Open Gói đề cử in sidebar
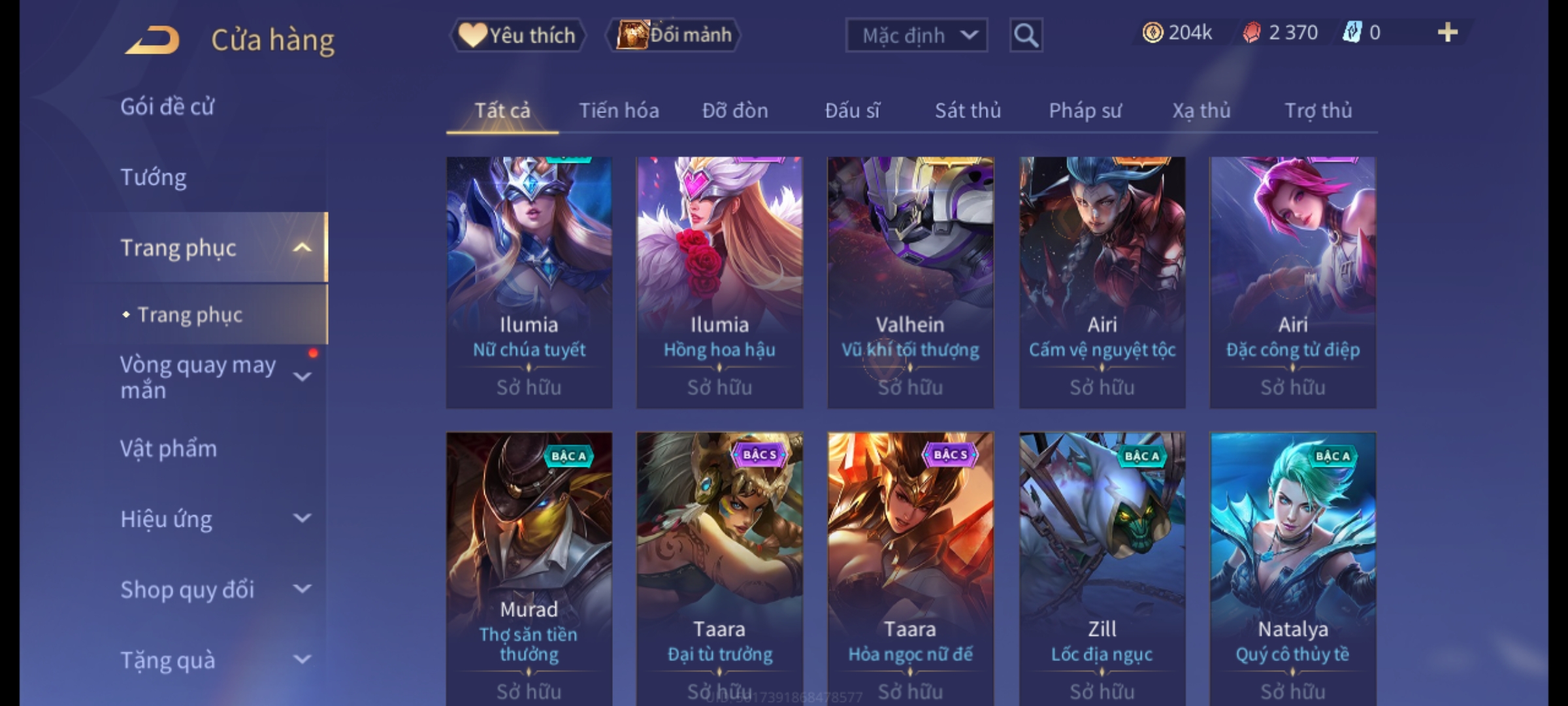The image size is (1568, 706). [167, 107]
